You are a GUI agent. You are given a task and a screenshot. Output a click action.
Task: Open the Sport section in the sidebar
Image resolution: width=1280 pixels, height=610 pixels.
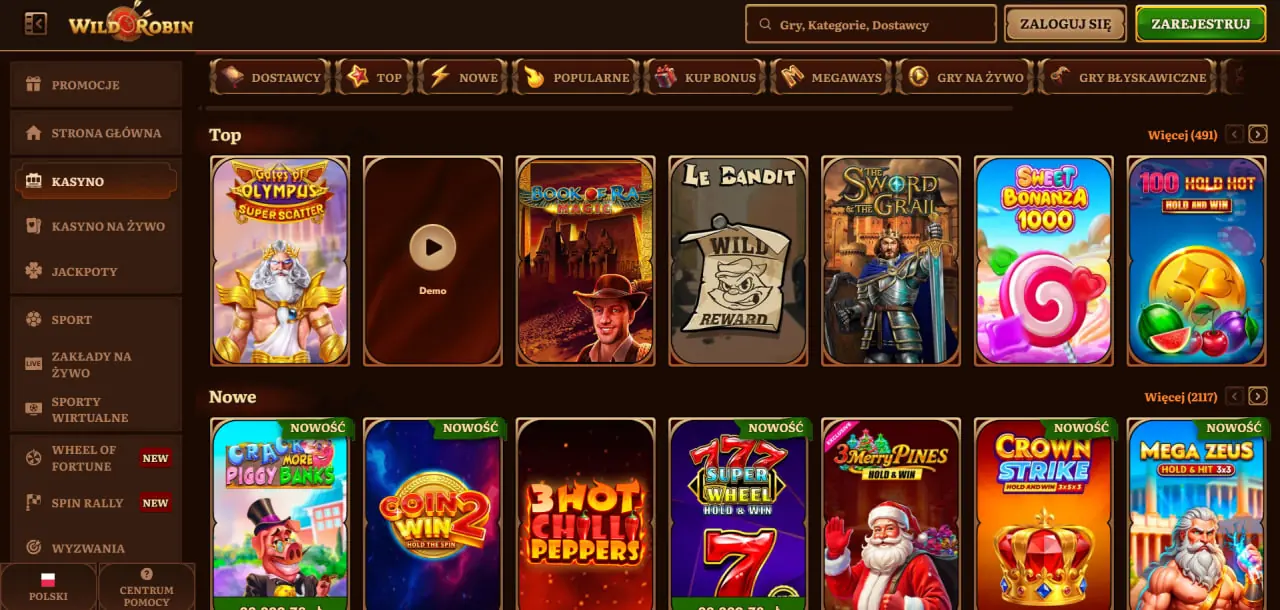96,320
